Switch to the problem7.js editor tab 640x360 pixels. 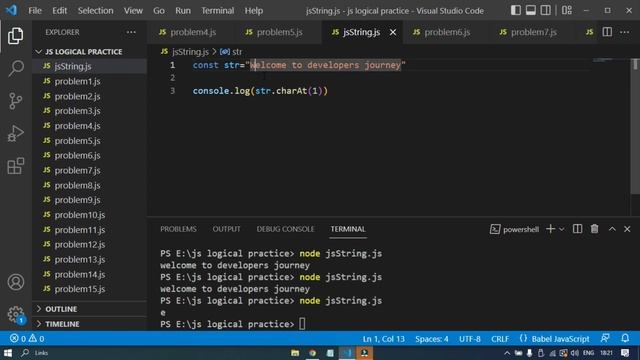(531, 32)
